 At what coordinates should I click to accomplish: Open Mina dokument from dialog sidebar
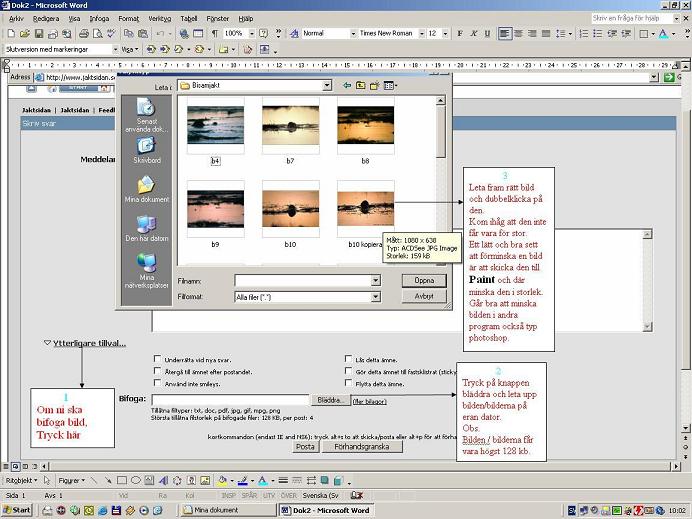pyautogui.click(x=146, y=185)
